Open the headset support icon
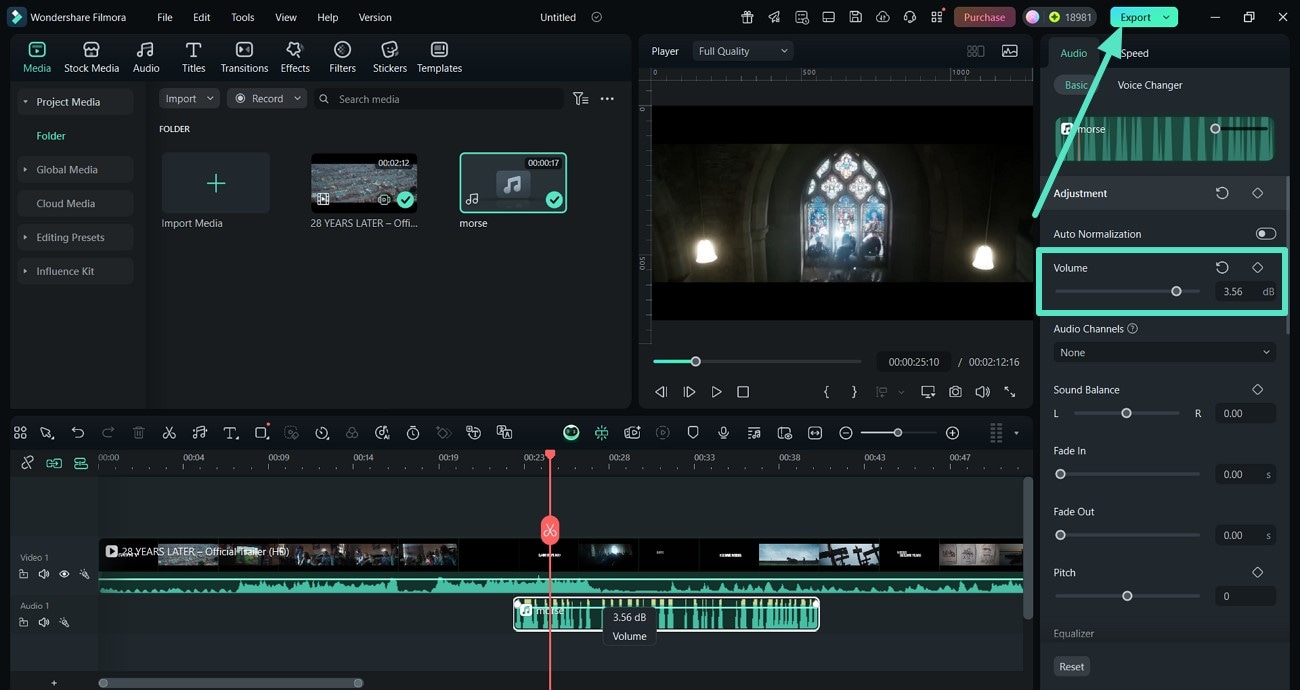The width and height of the screenshot is (1300, 690). tap(909, 17)
